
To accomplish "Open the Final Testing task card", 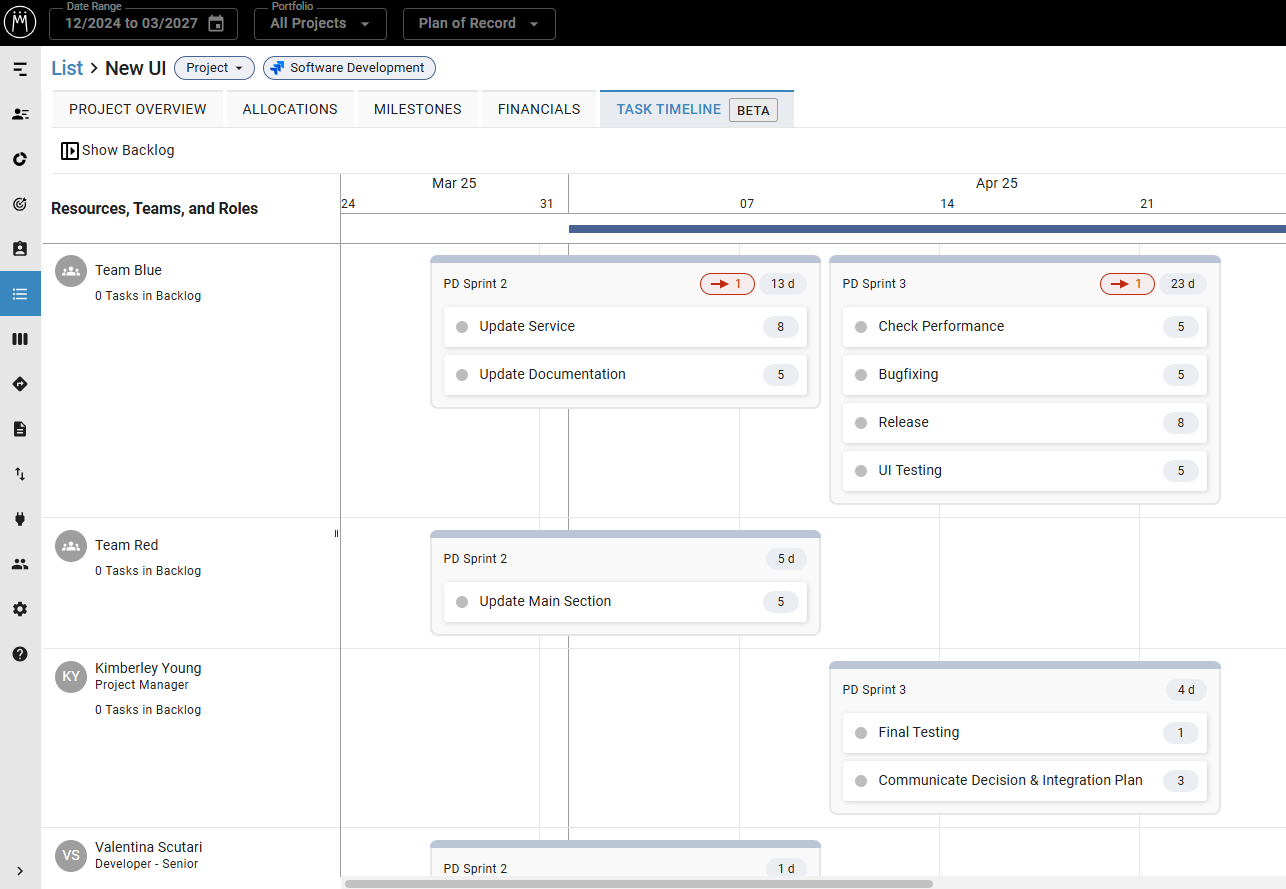I will click(1025, 733).
